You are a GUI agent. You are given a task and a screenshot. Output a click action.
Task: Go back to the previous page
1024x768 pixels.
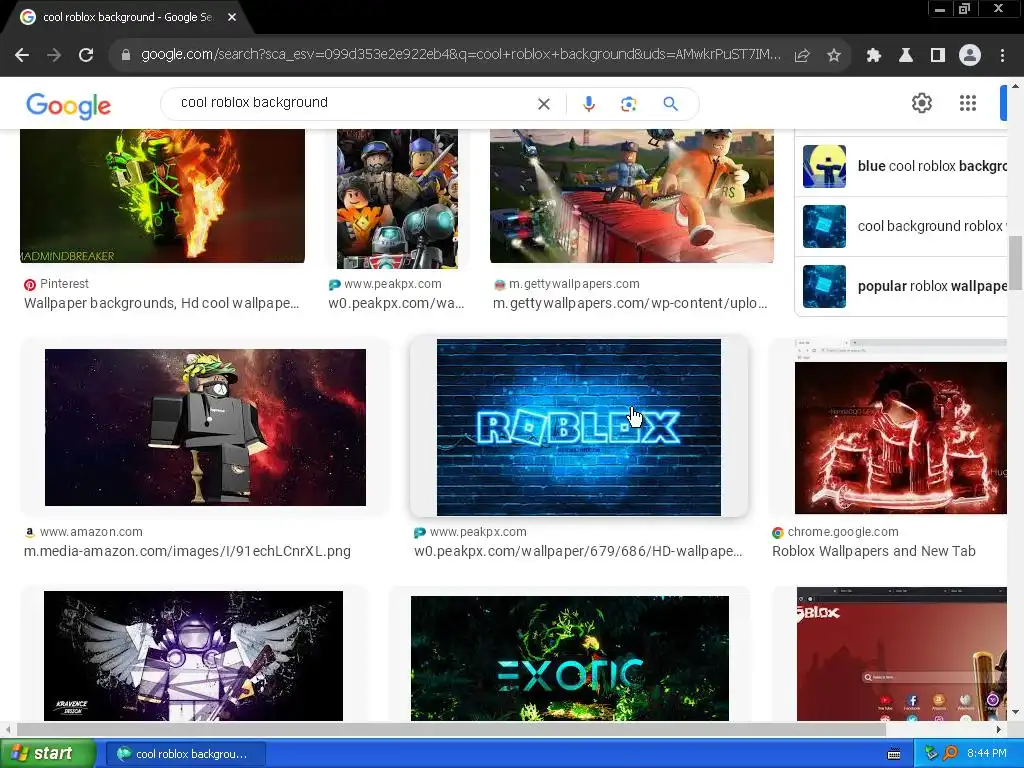[x=22, y=56]
